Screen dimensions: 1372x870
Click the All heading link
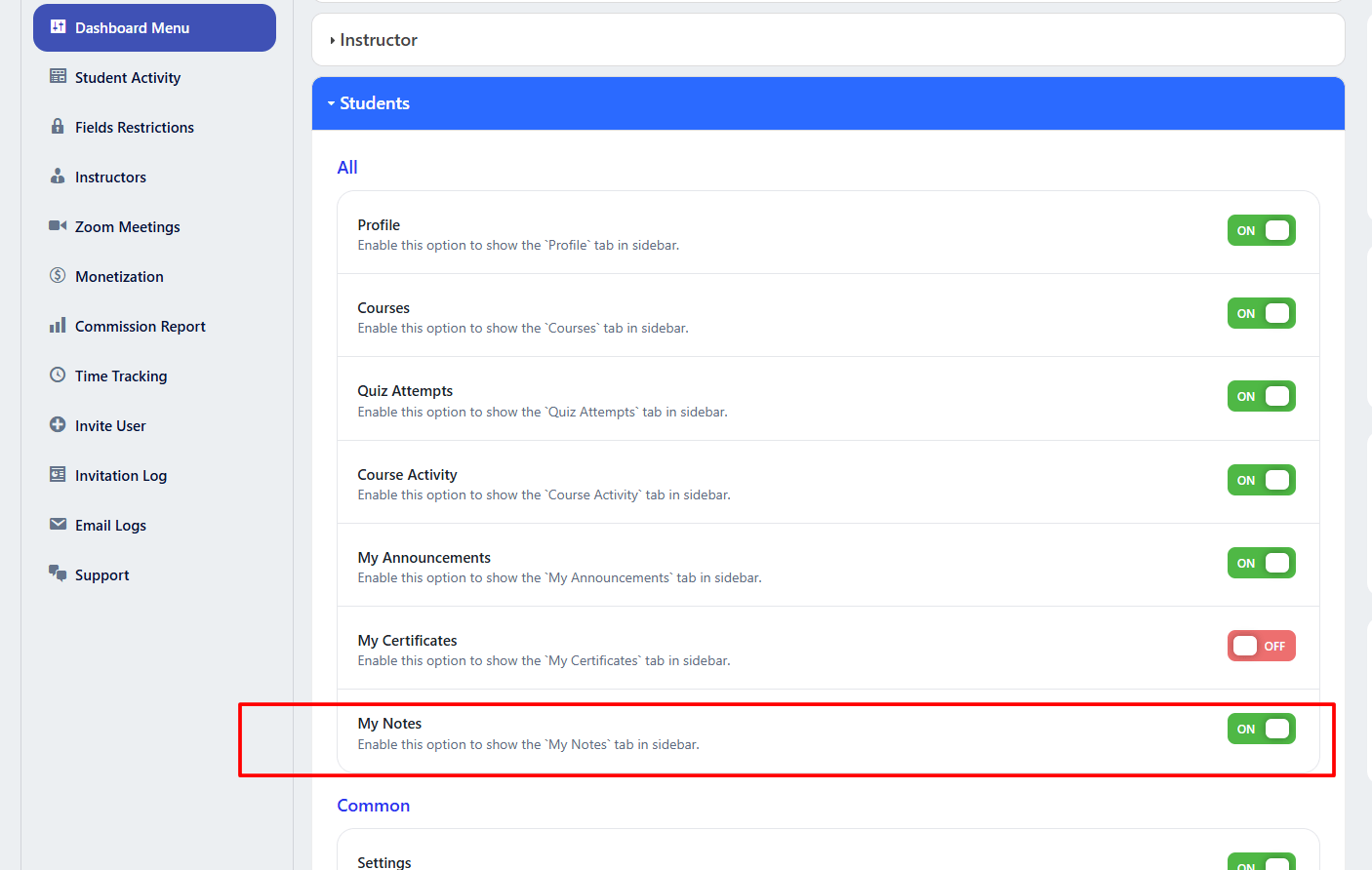click(x=347, y=168)
